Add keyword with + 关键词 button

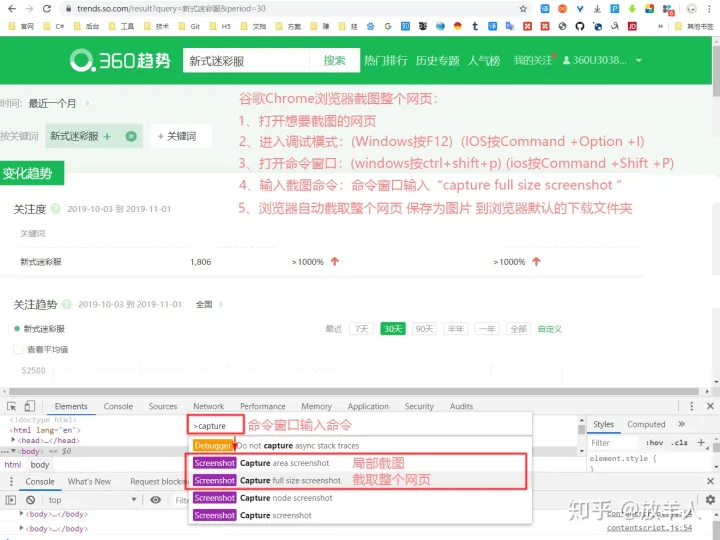[x=180, y=136]
